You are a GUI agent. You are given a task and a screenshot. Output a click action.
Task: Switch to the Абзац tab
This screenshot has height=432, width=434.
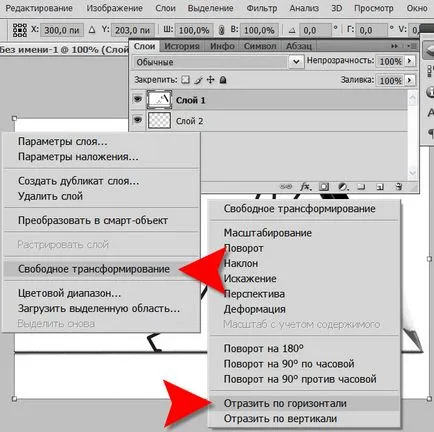pos(299,46)
